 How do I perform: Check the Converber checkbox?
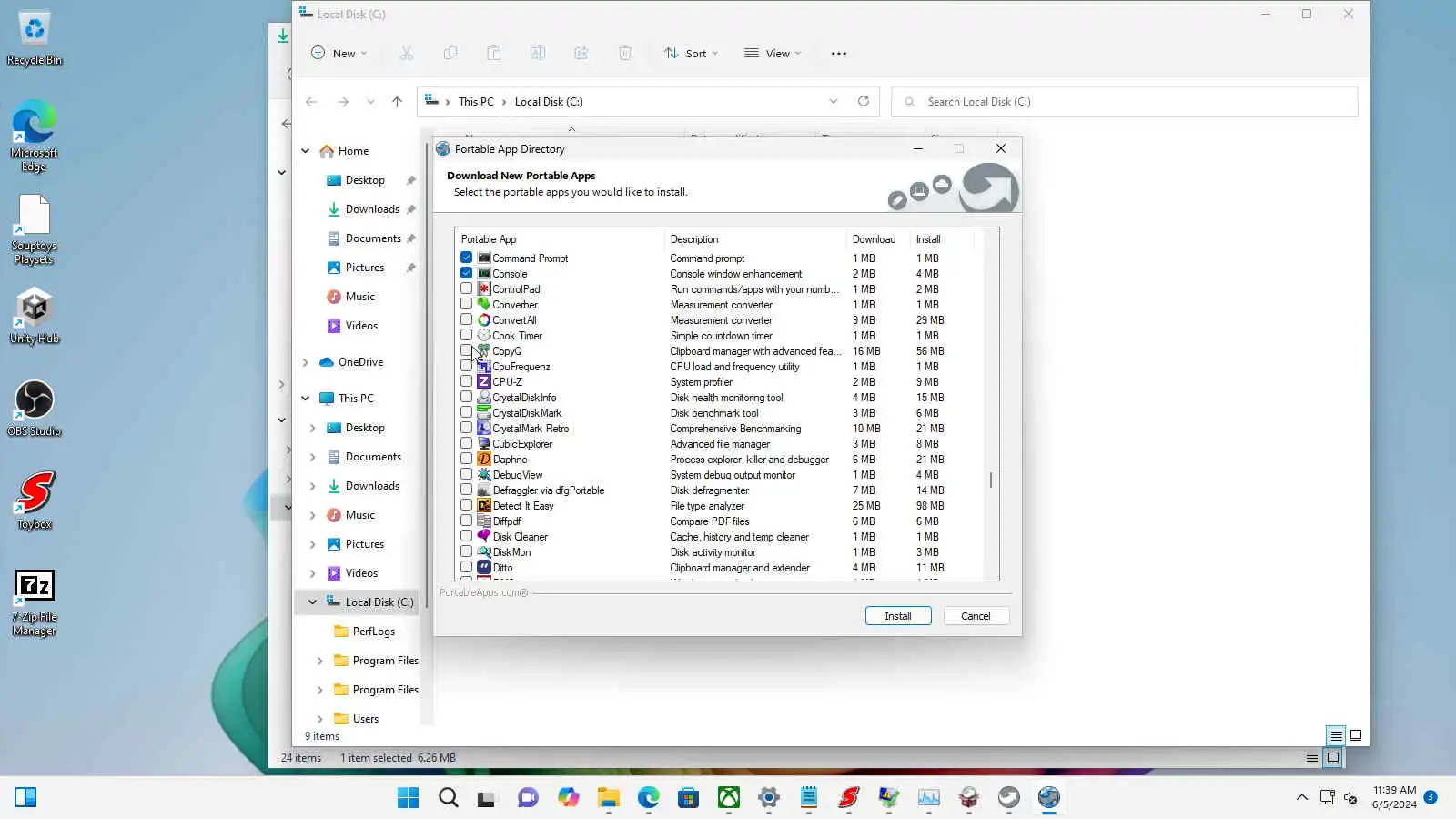(x=467, y=305)
